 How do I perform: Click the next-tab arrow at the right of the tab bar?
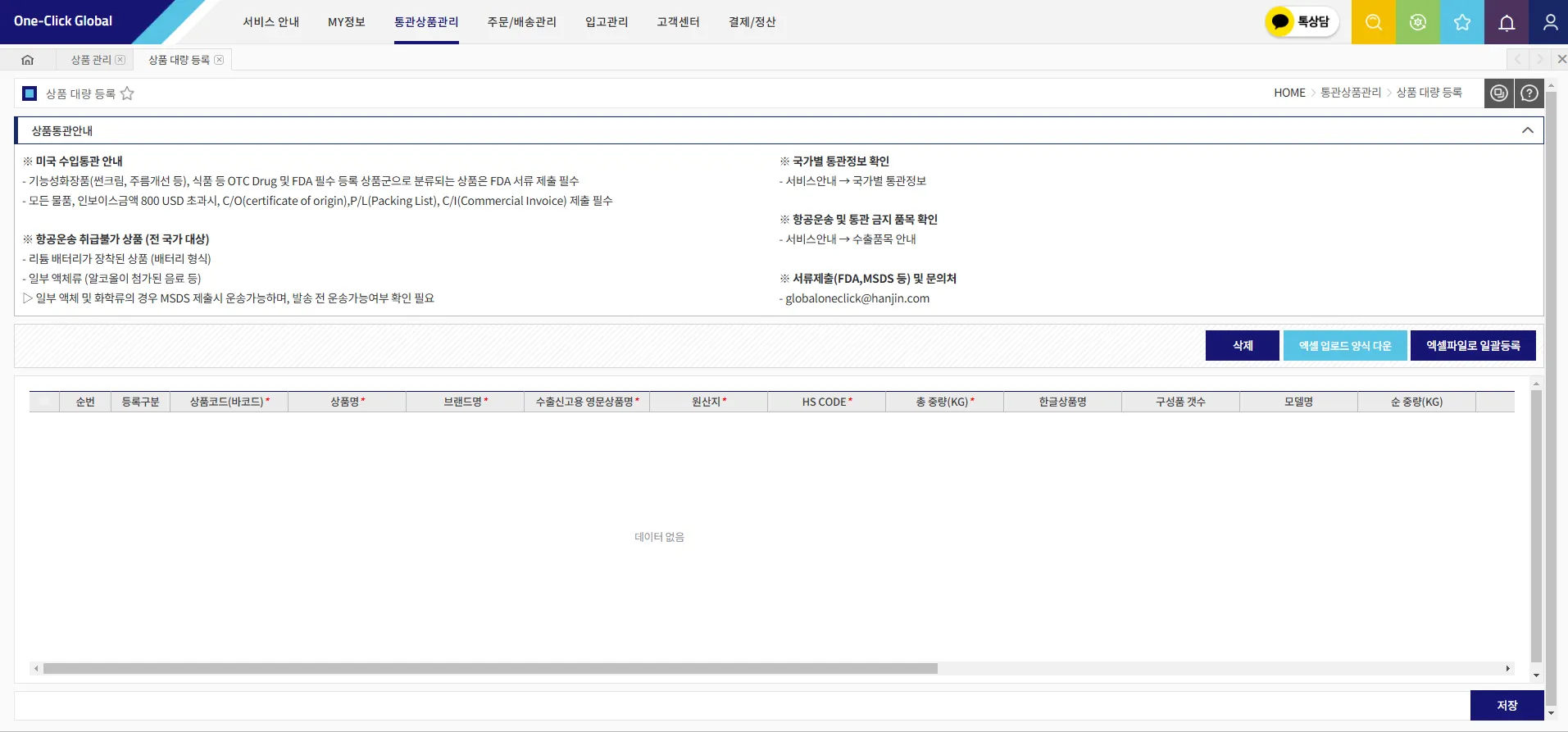click(1539, 59)
